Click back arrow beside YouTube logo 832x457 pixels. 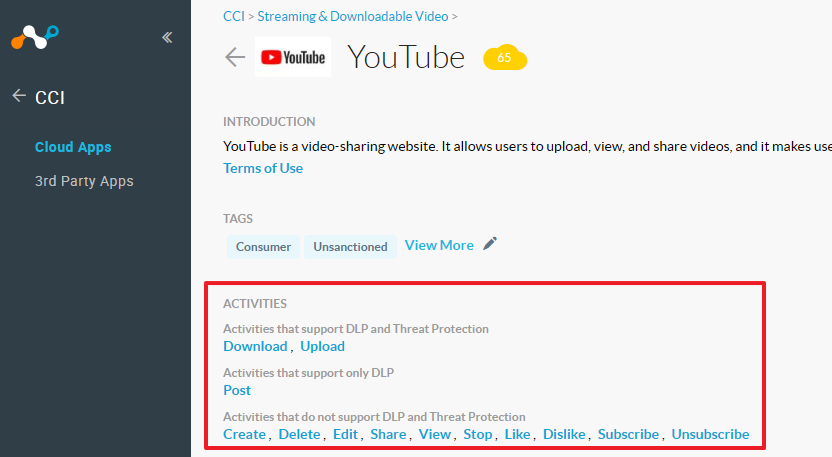click(235, 57)
